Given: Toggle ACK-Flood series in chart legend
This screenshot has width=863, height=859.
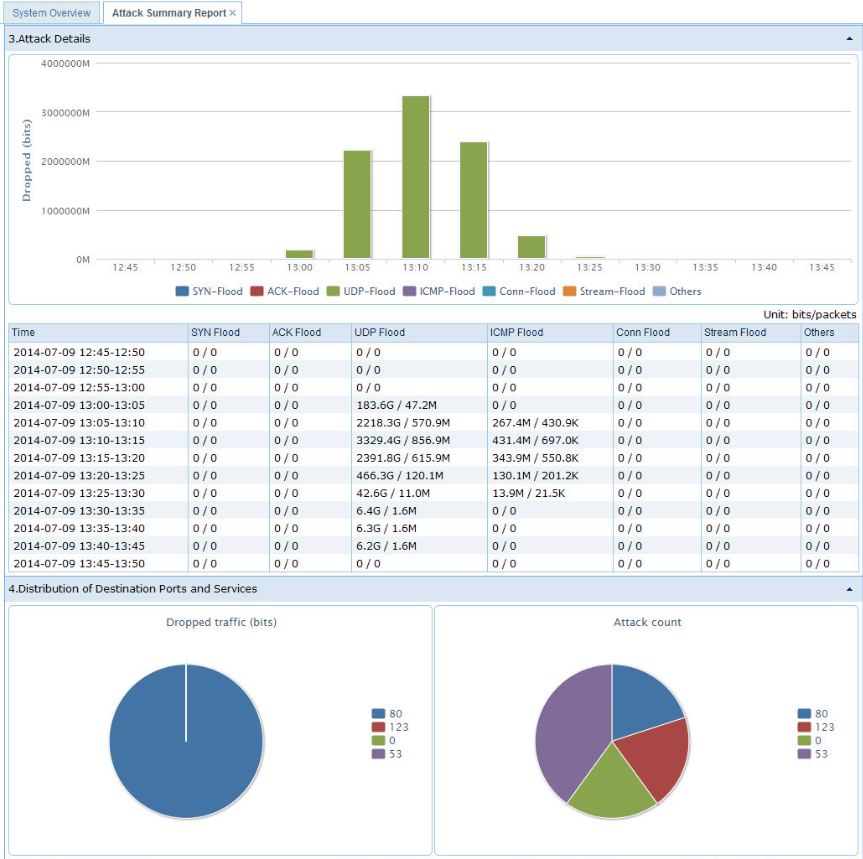Looking at the screenshot, I should pos(285,292).
